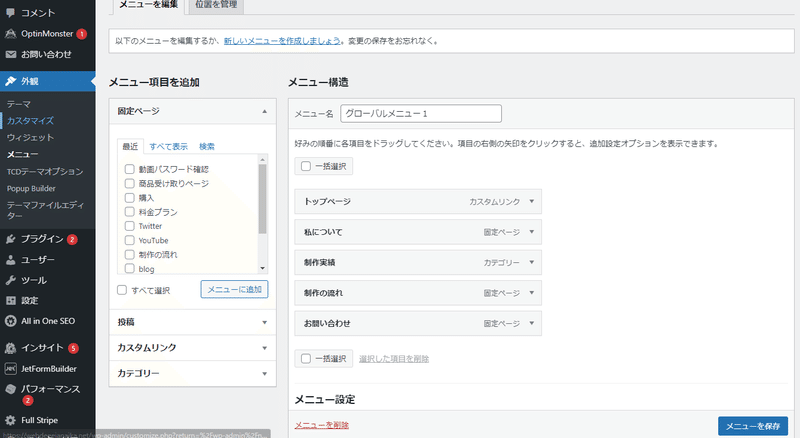Click the page list scroll down arrow

coord(263,269)
